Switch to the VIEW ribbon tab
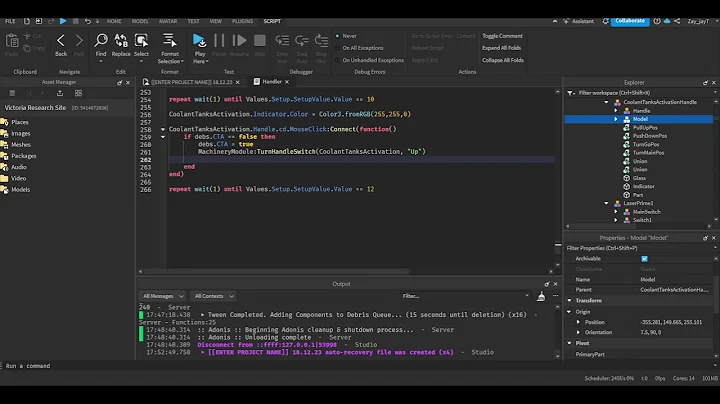The width and height of the screenshot is (720, 404). pos(215,21)
